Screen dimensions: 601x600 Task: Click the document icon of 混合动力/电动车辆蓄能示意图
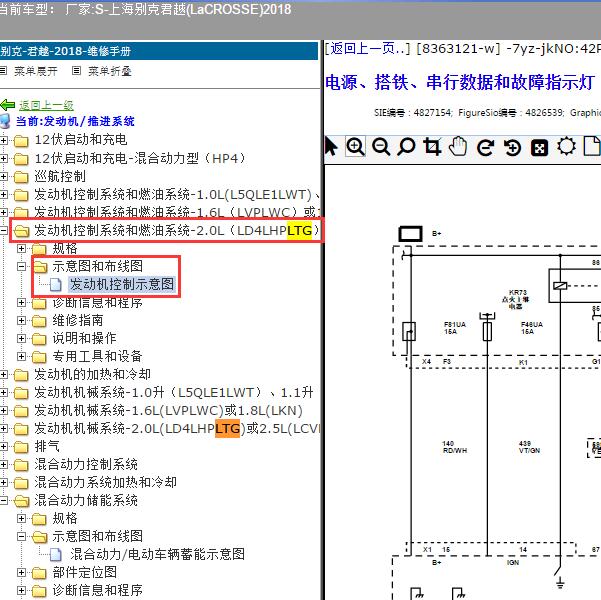(x=56, y=554)
